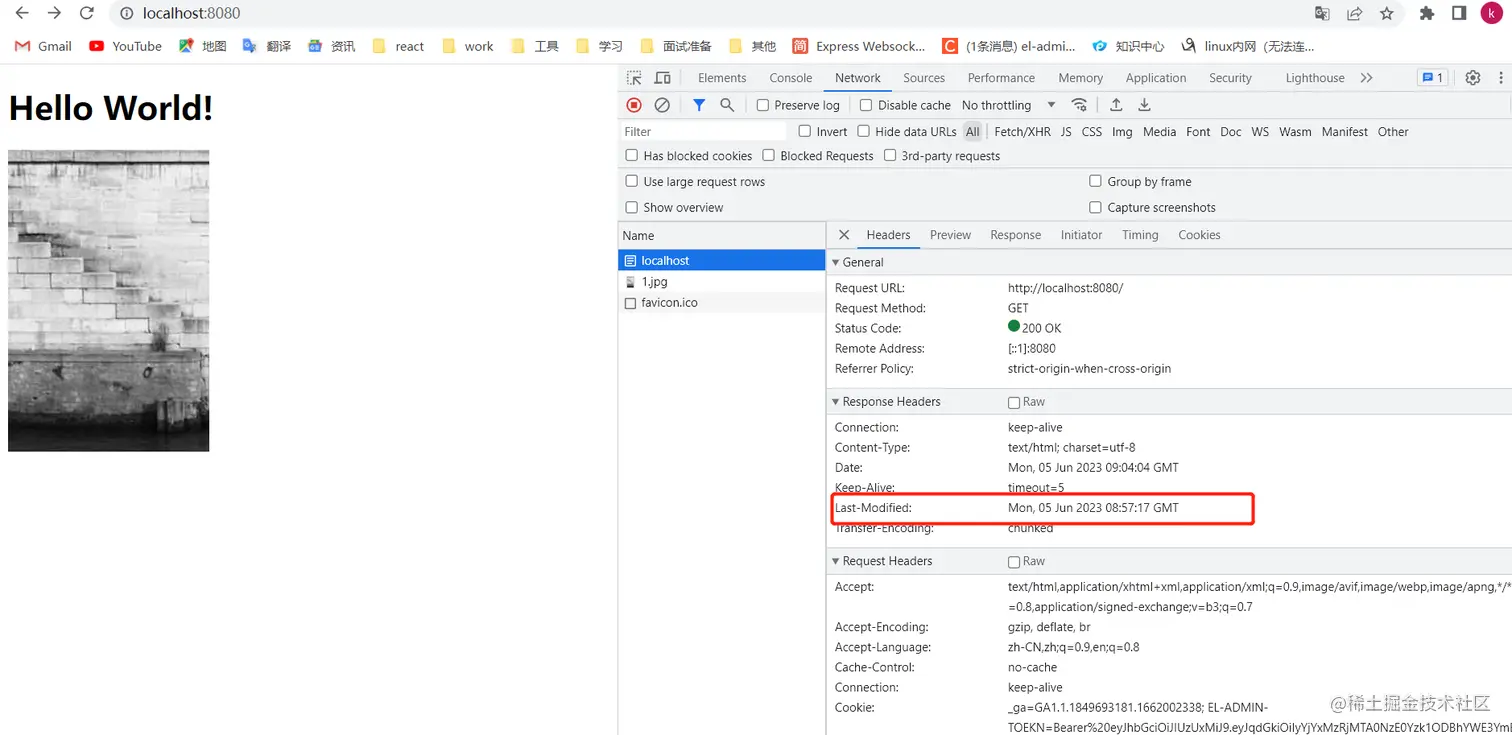Import a HAR file with upload icon
Screen dimensions: 1512x735
click(x=1116, y=105)
